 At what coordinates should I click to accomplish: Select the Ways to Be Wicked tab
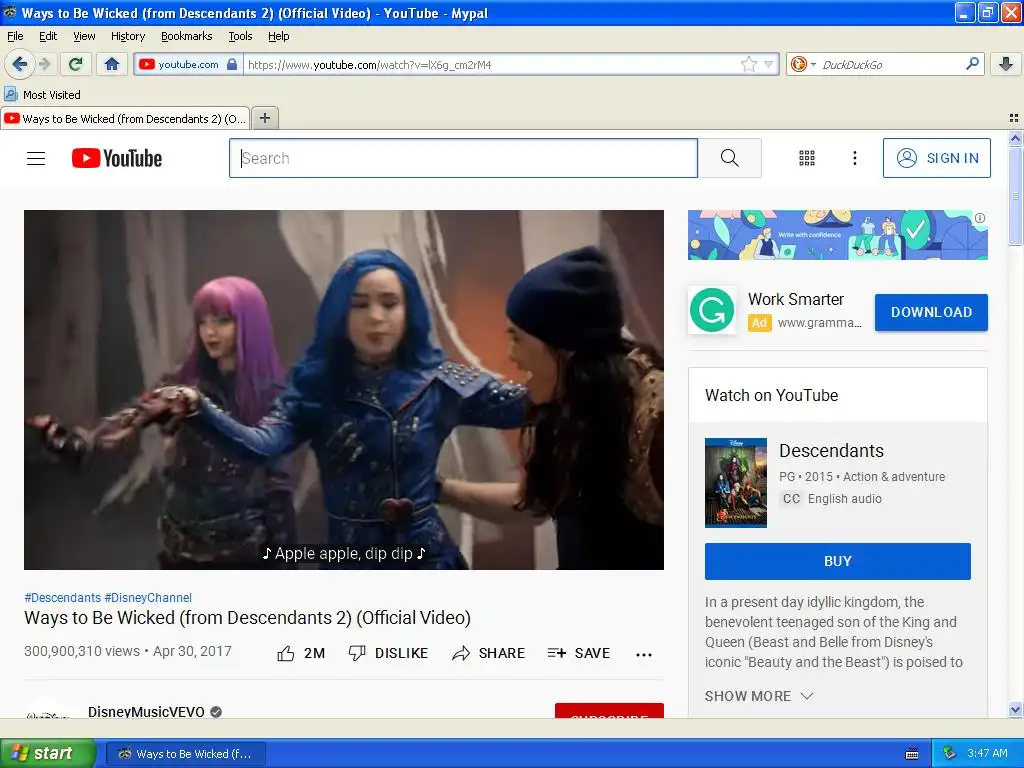point(125,118)
